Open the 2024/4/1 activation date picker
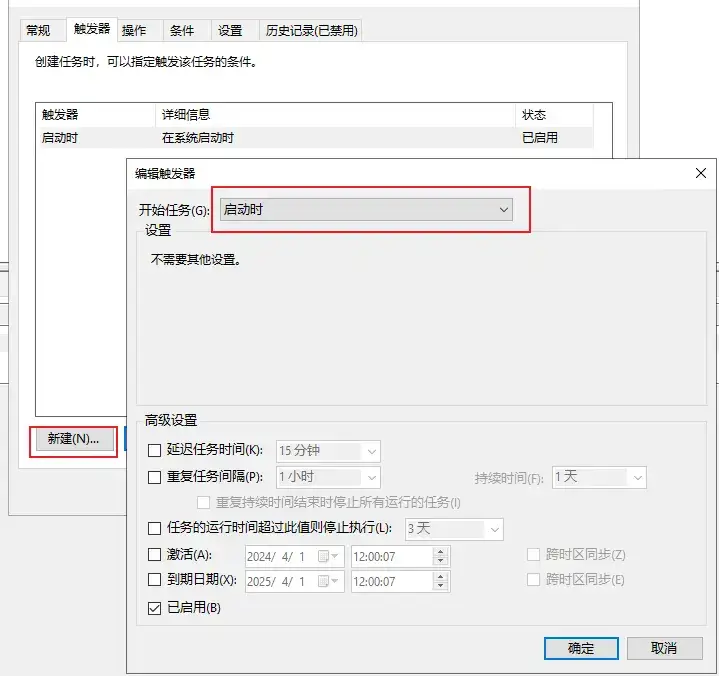The image size is (719, 676). point(294,556)
